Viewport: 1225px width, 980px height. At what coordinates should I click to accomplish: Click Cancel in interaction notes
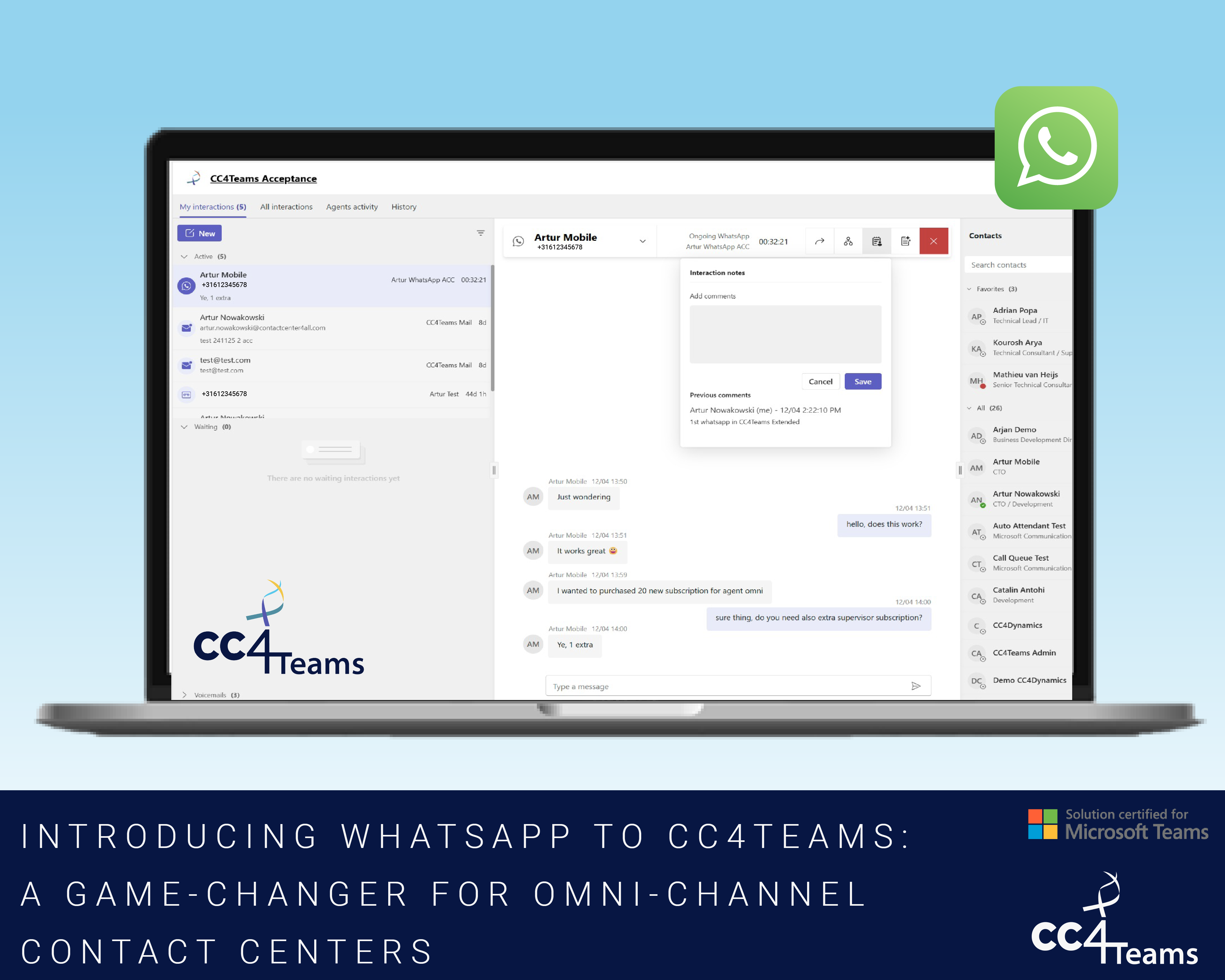820,381
